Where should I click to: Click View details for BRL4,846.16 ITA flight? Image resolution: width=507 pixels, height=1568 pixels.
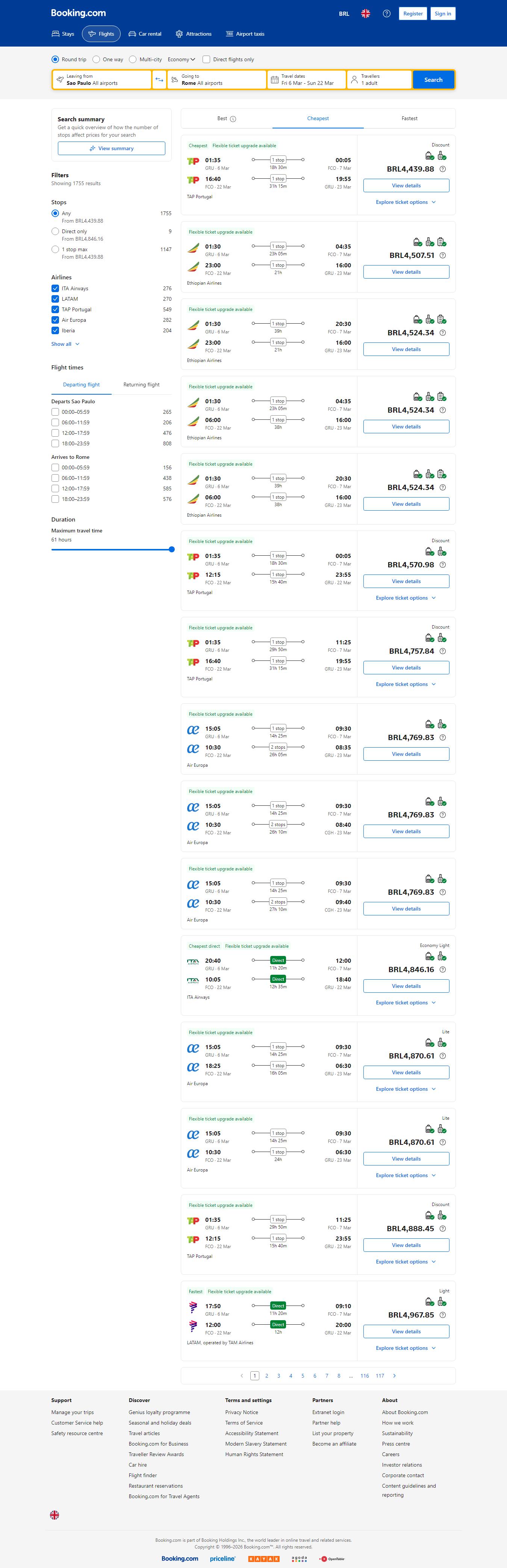point(406,986)
